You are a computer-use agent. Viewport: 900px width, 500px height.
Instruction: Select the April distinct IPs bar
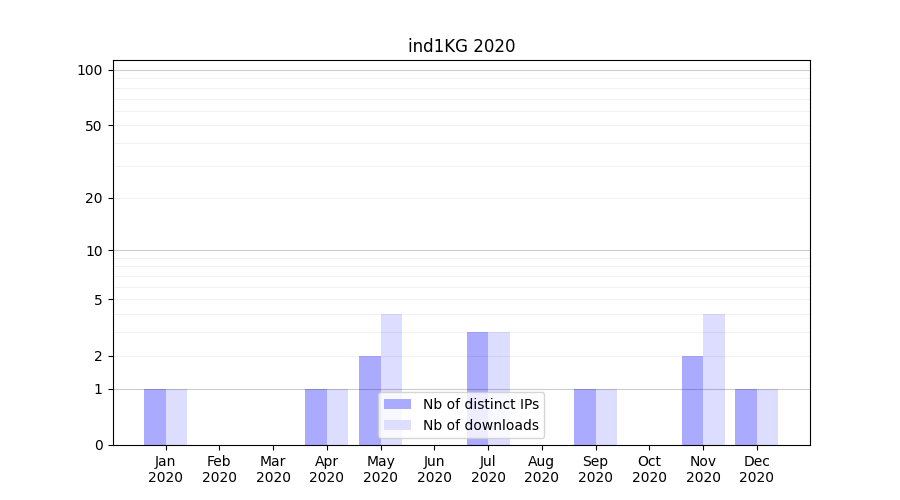[x=316, y=417]
